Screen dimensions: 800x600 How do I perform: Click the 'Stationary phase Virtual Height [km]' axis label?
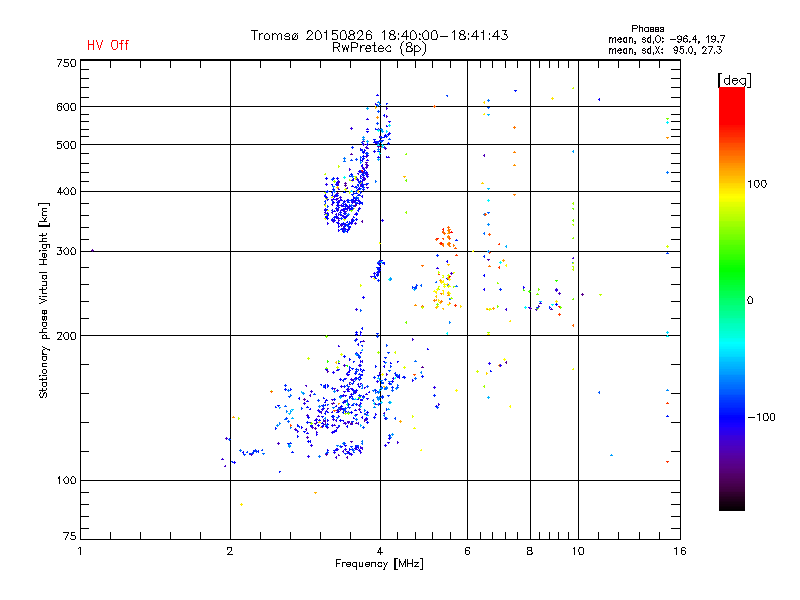point(44,300)
